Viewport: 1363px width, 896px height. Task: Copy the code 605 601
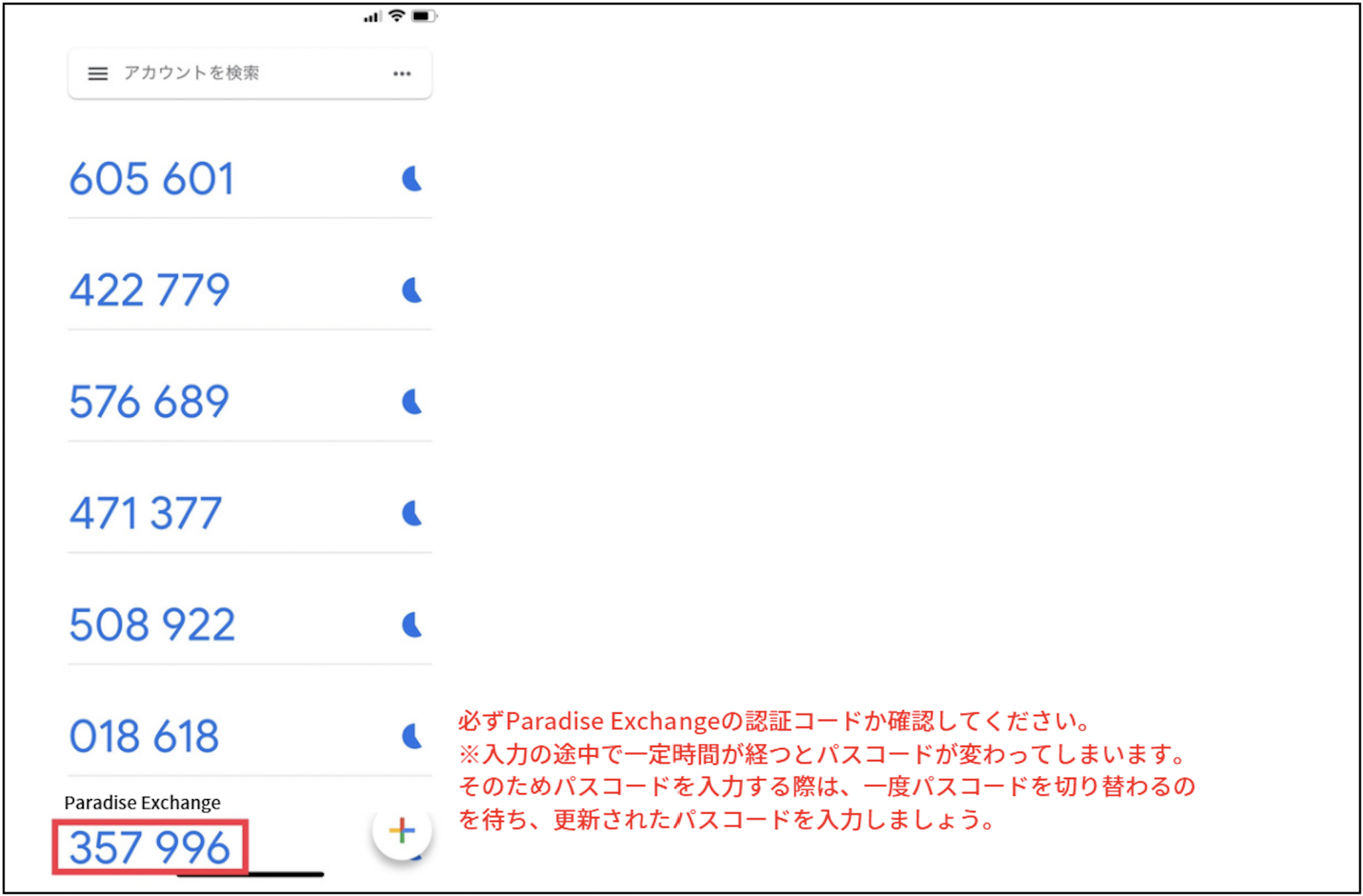coord(152,179)
